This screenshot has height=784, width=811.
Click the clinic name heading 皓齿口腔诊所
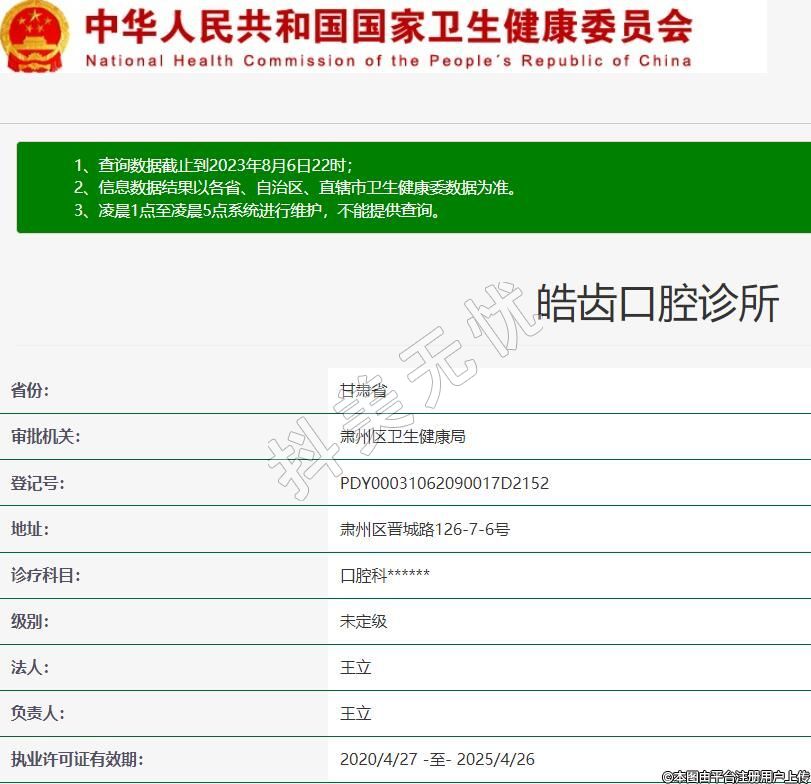tap(657, 303)
